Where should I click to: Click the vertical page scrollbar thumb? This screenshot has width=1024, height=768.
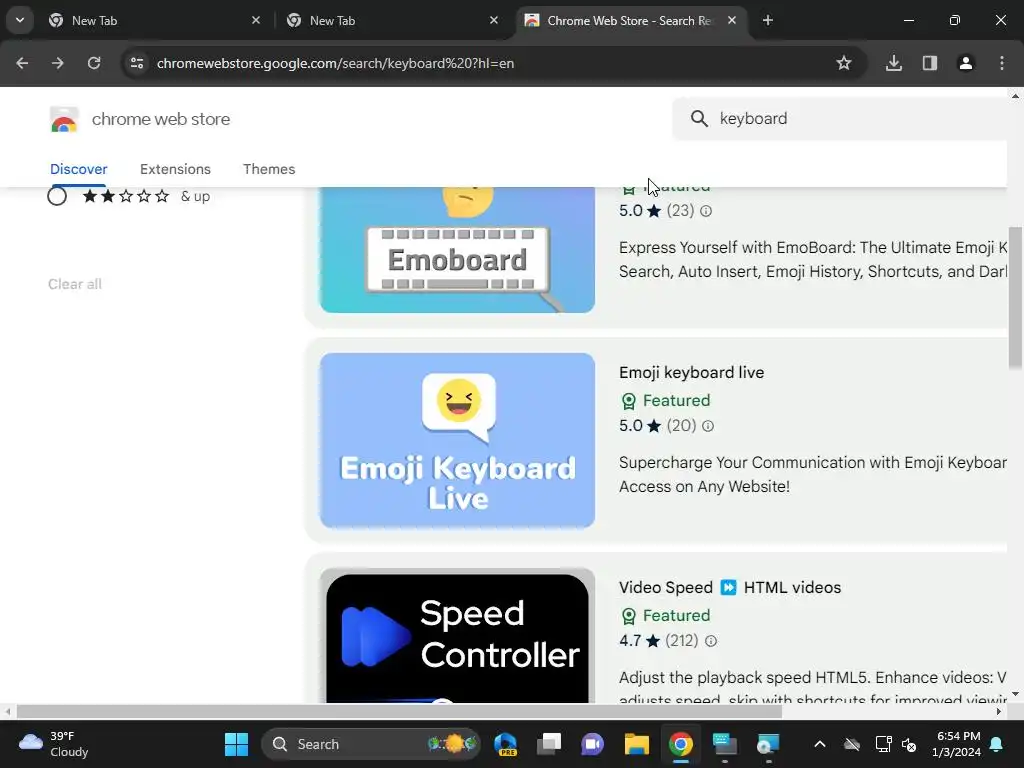click(1015, 297)
